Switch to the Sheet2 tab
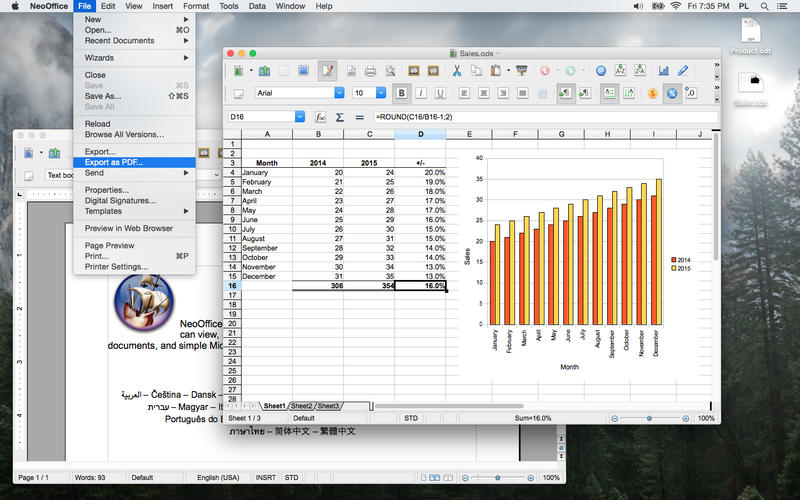This screenshot has height=500, width=800. [301, 406]
